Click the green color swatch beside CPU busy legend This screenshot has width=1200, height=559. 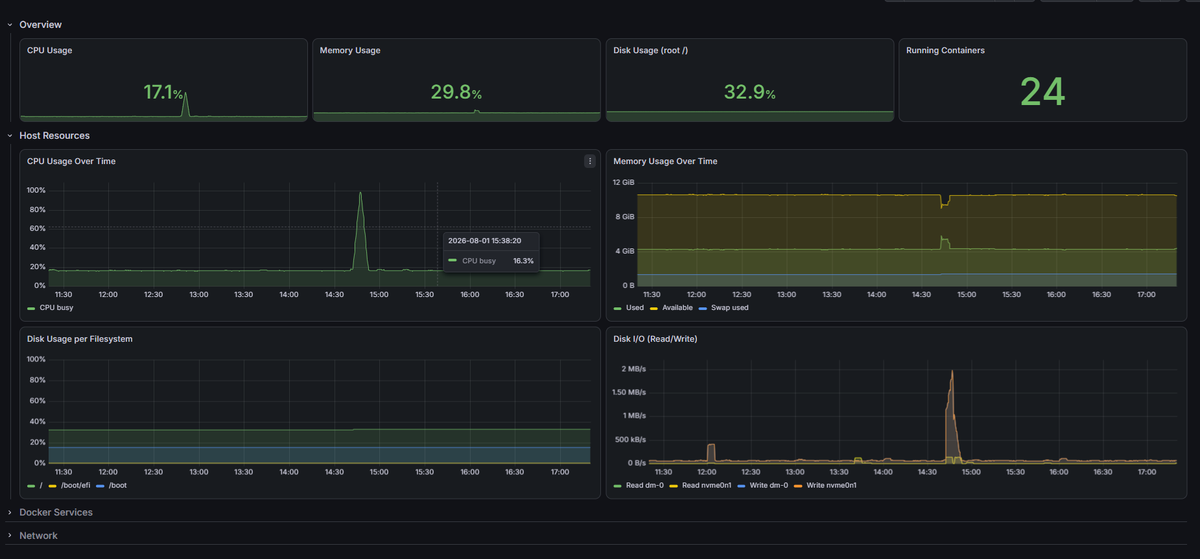point(32,308)
